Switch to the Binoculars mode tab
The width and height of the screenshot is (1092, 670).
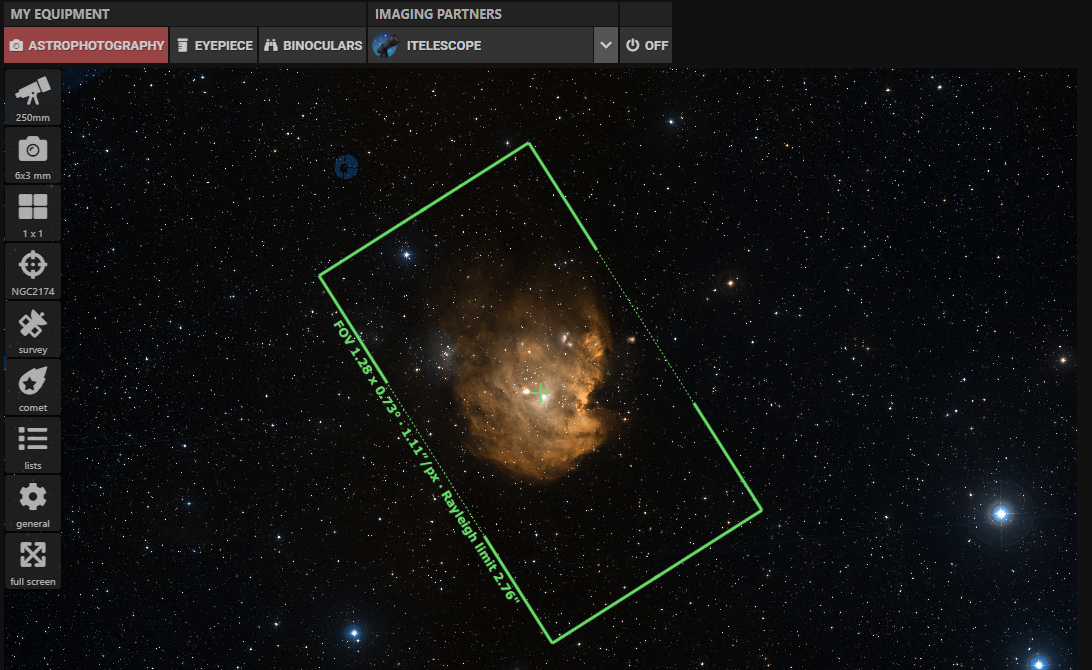[313, 46]
